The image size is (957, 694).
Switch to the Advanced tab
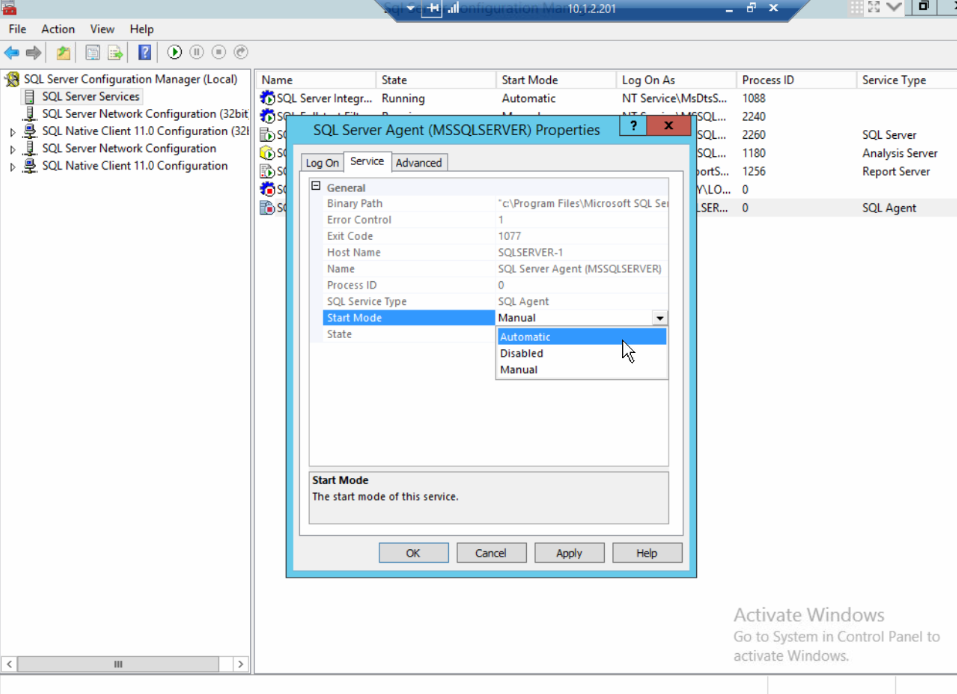point(419,163)
